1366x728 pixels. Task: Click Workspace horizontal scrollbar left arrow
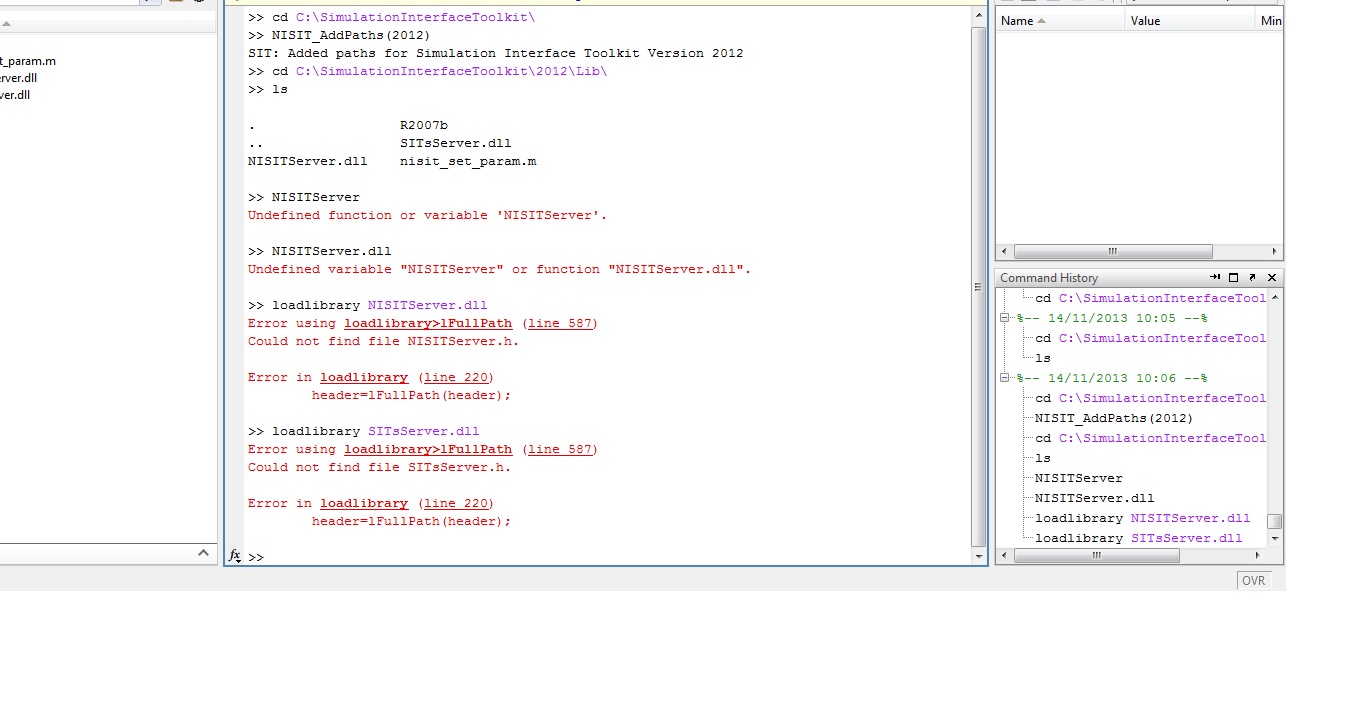click(1004, 252)
